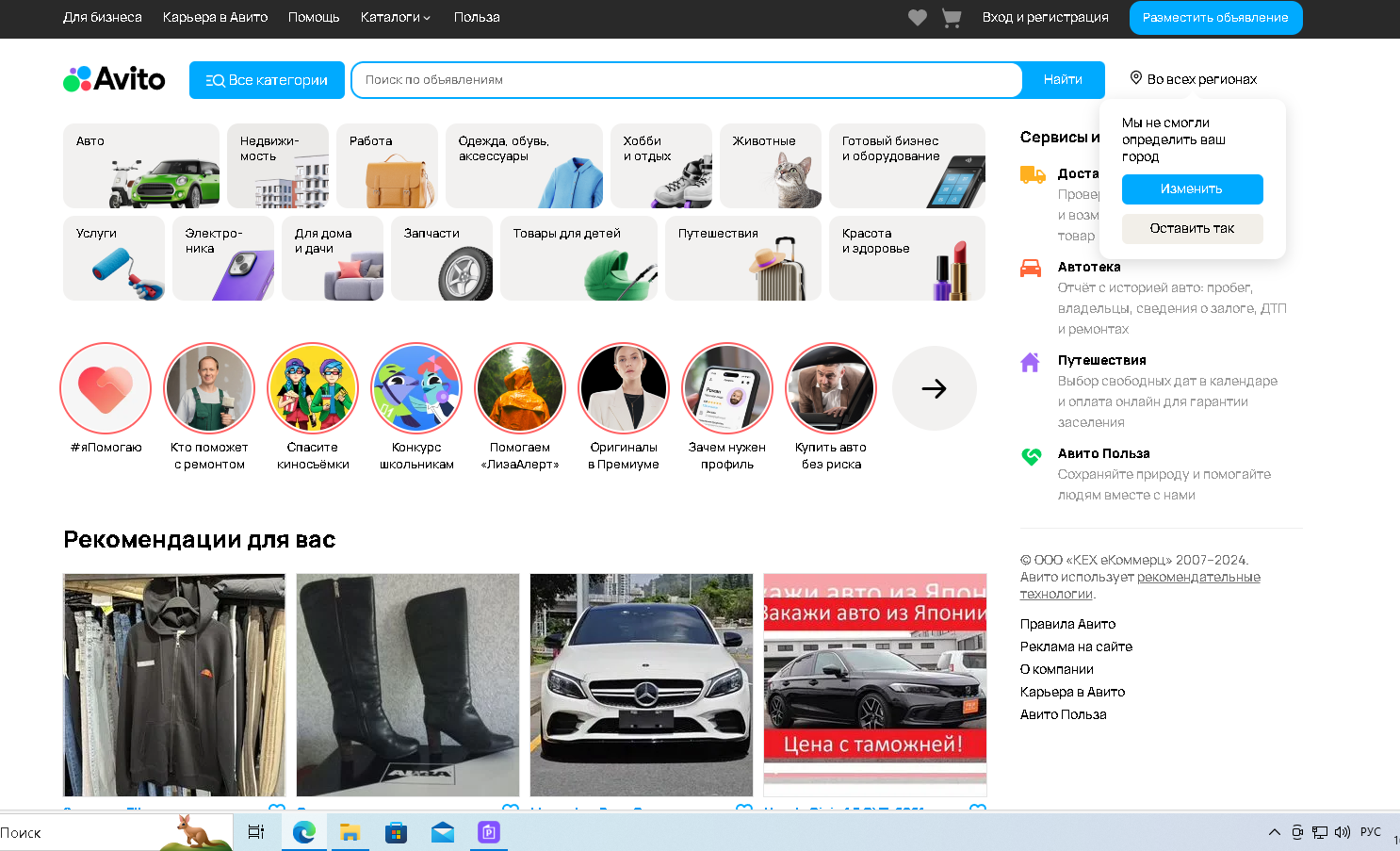Focus the Поиск по объявлениям search field
1400x851 pixels.
pyautogui.click(x=687, y=80)
